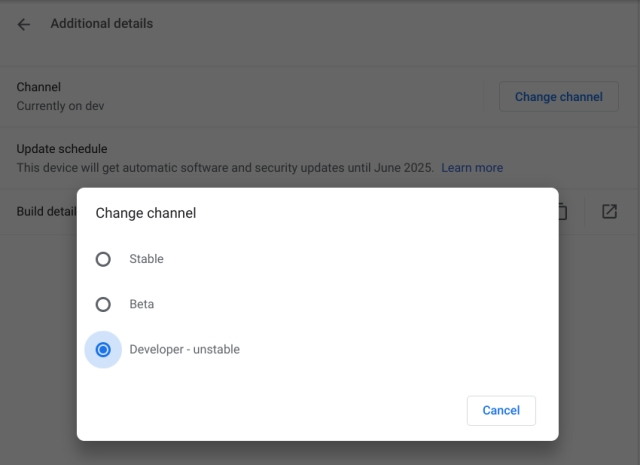Go back using the arrow icon
Image resolution: width=640 pixels, height=465 pixels.
[x=24, y=24]
